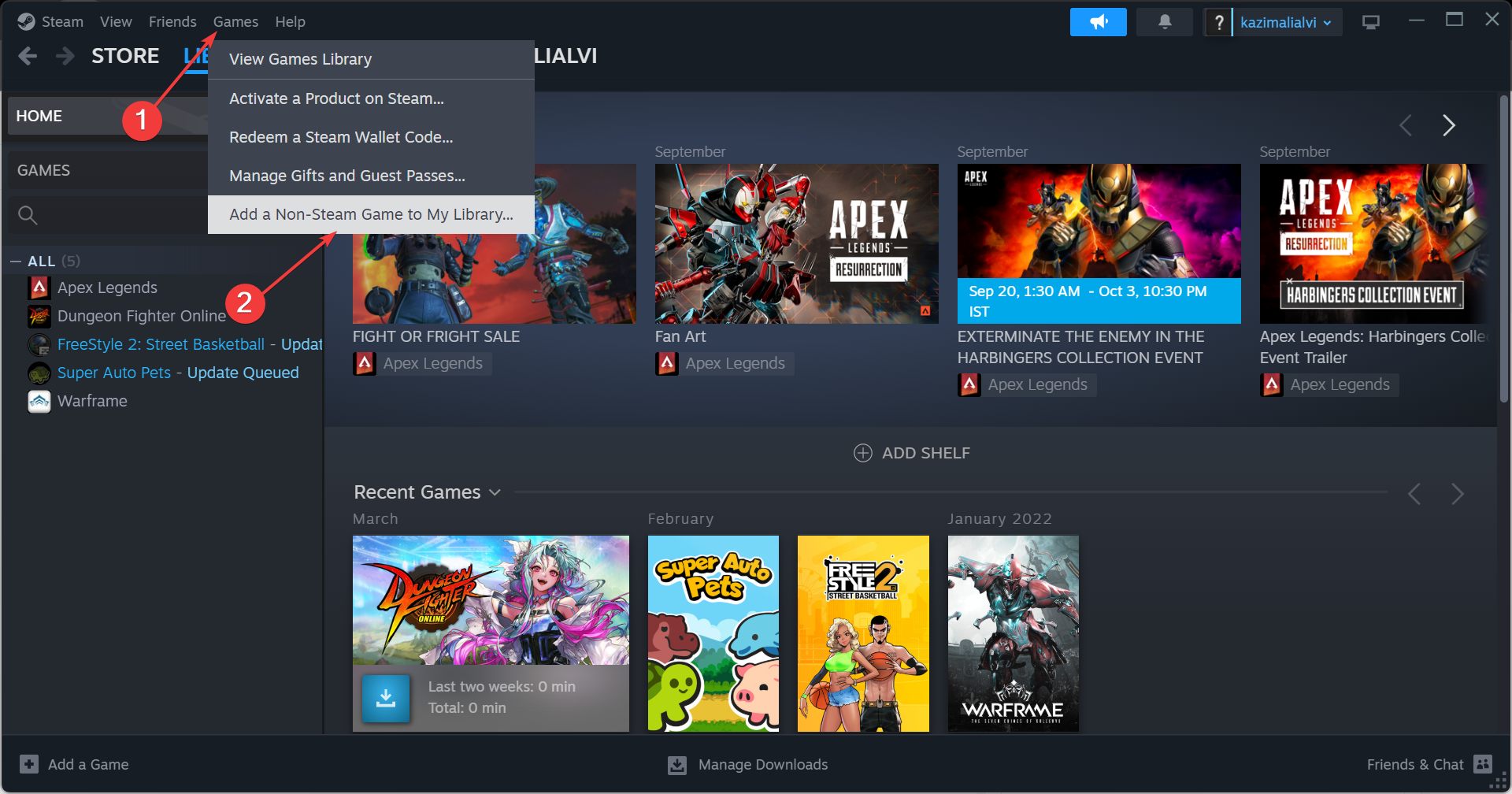
Task: Click the plus icon beside Add a Game
Action: tap(29, 764)
